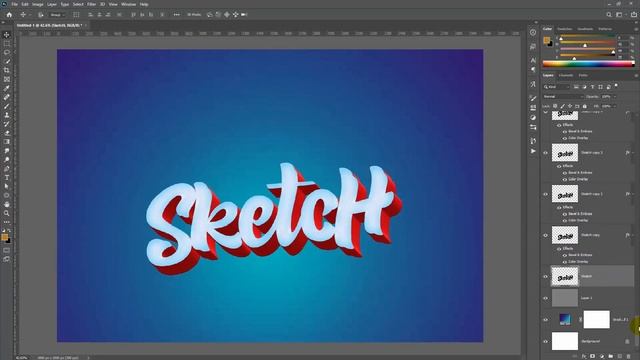Click the fx add layer style icon

point(584,356)
